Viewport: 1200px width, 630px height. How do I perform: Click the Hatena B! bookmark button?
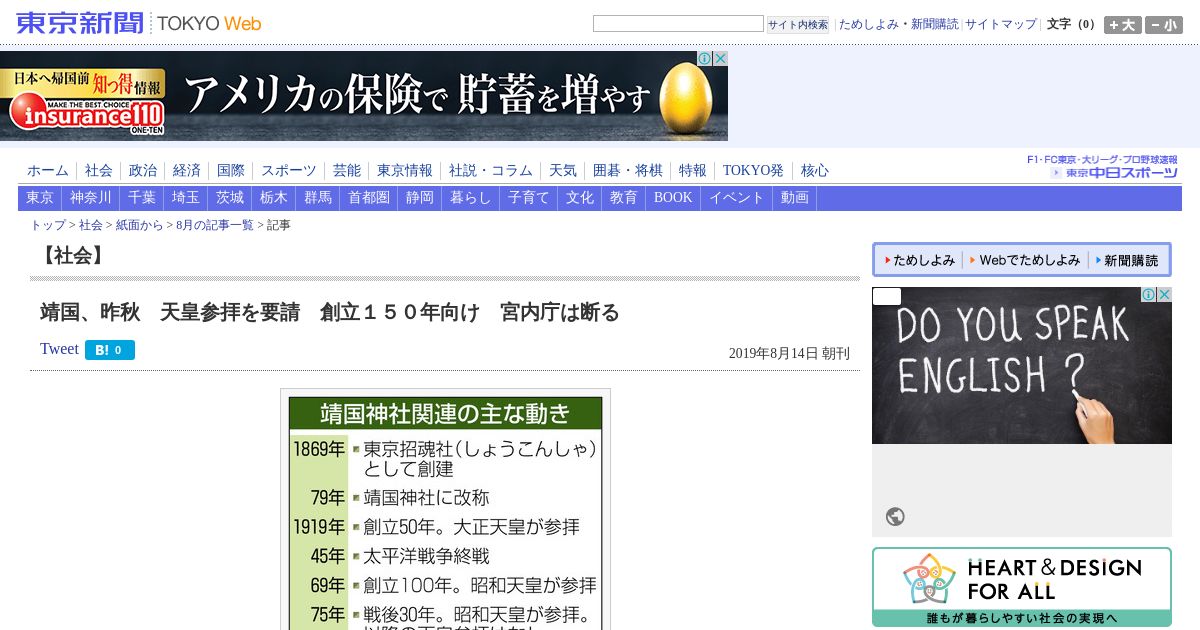[x=110, y=350]
